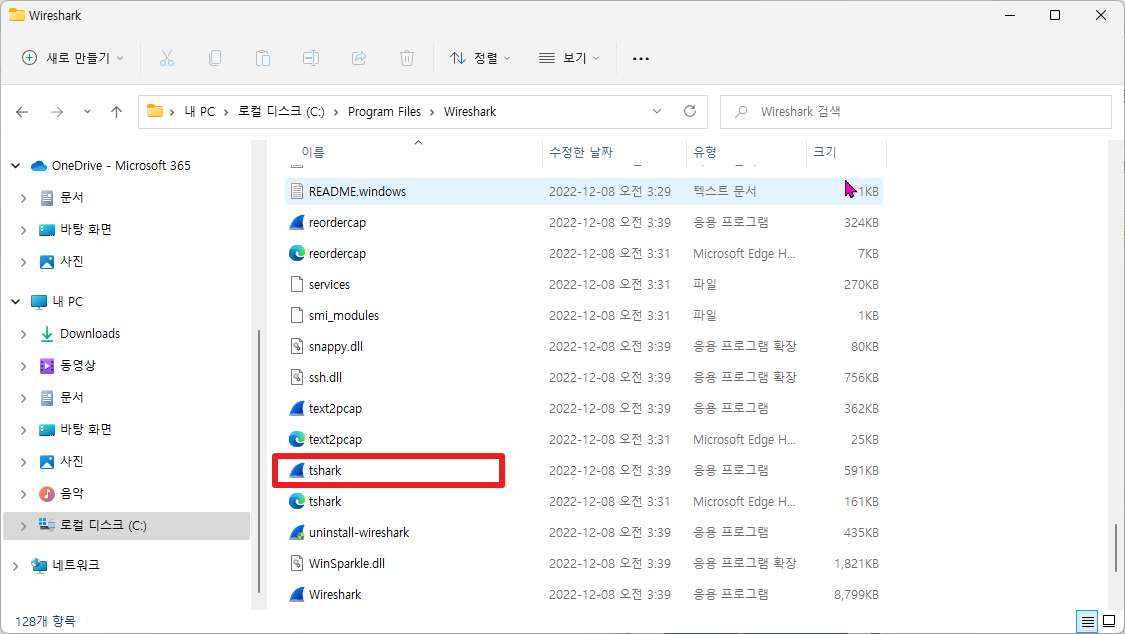Select the reordercap application icon
1125x634 pixels.
296,222
